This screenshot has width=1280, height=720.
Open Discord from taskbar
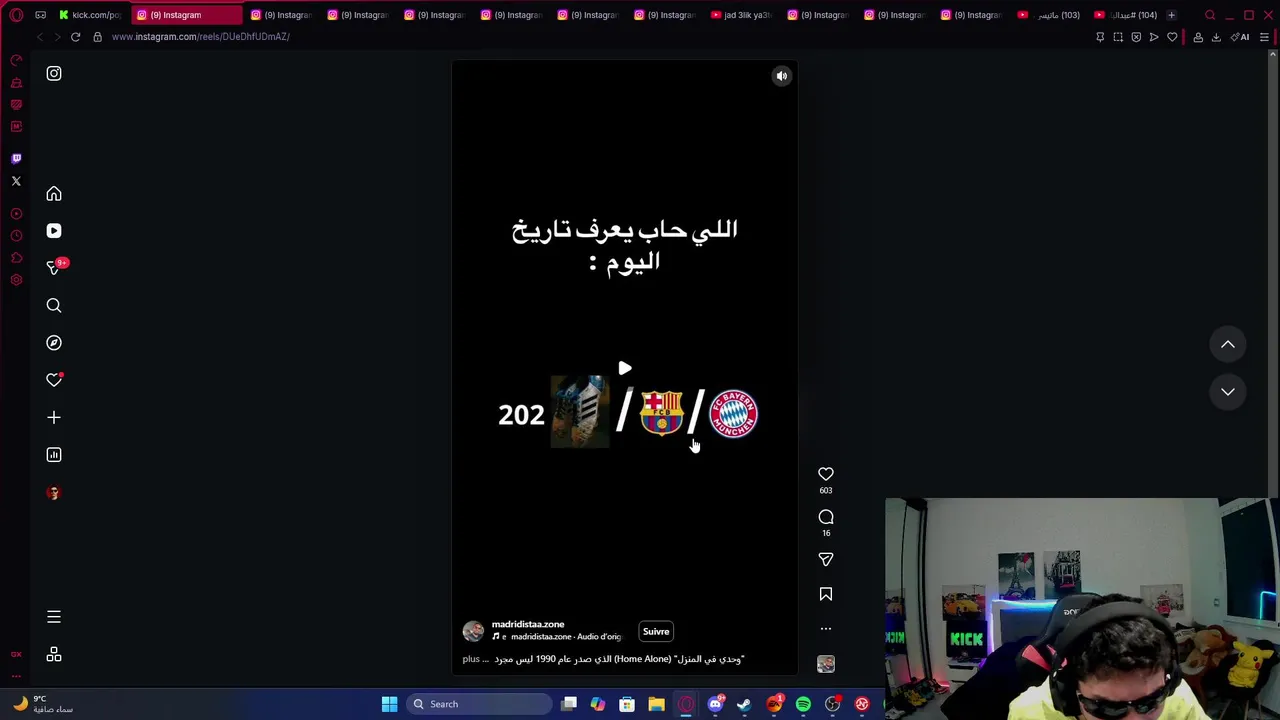click(x=715, y=704)
